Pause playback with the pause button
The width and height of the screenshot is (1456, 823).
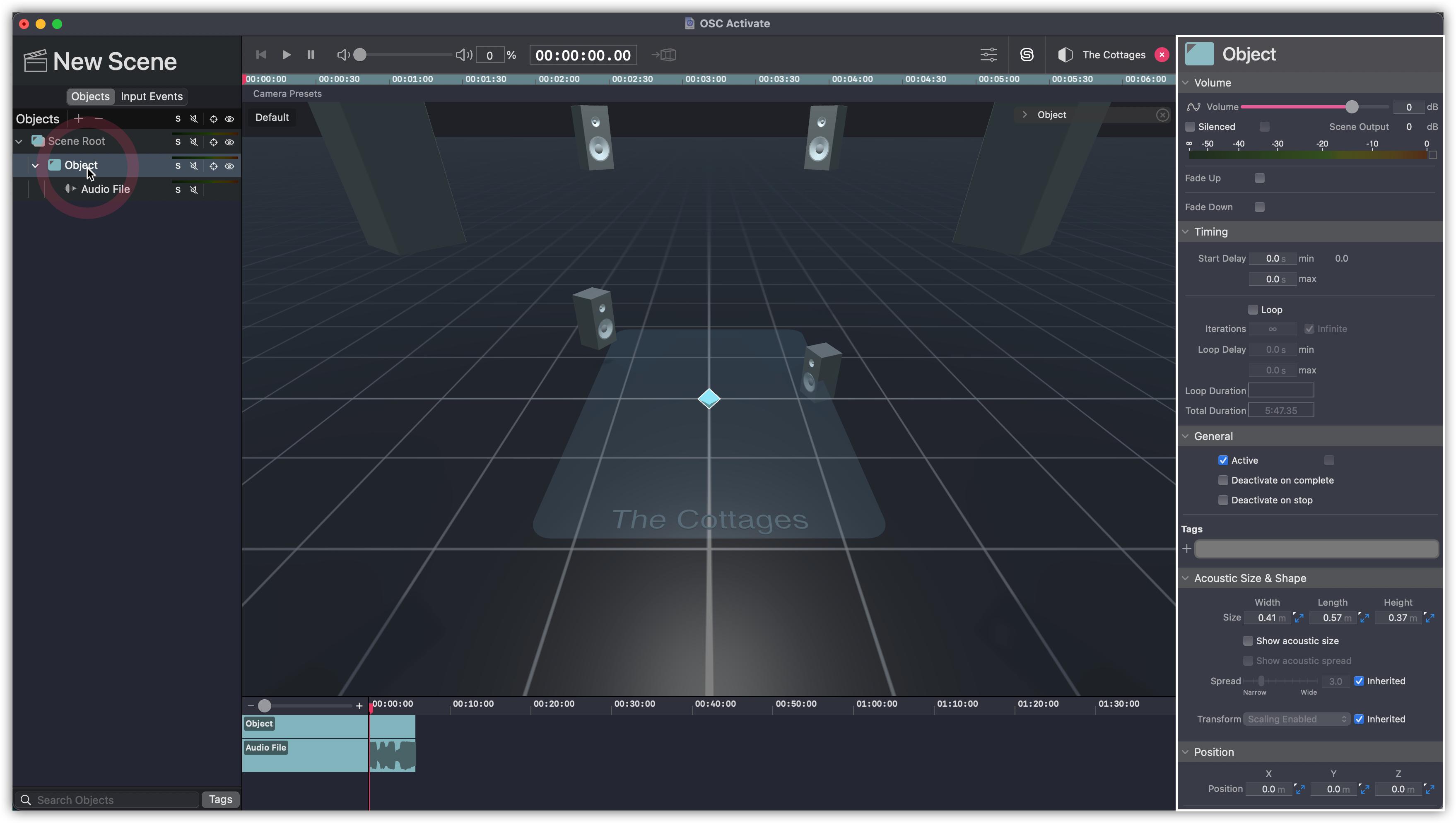tap(311, 55)
